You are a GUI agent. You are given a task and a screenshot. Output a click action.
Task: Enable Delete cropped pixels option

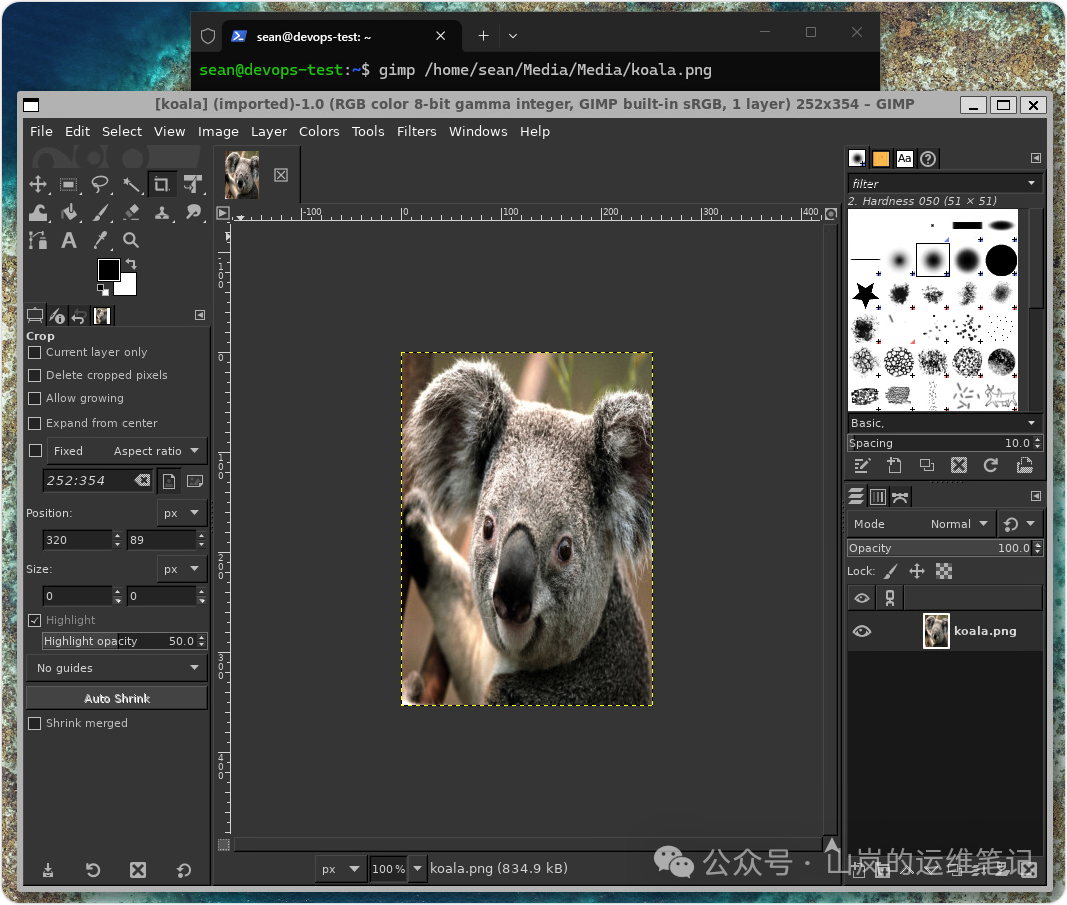point(34,375)
